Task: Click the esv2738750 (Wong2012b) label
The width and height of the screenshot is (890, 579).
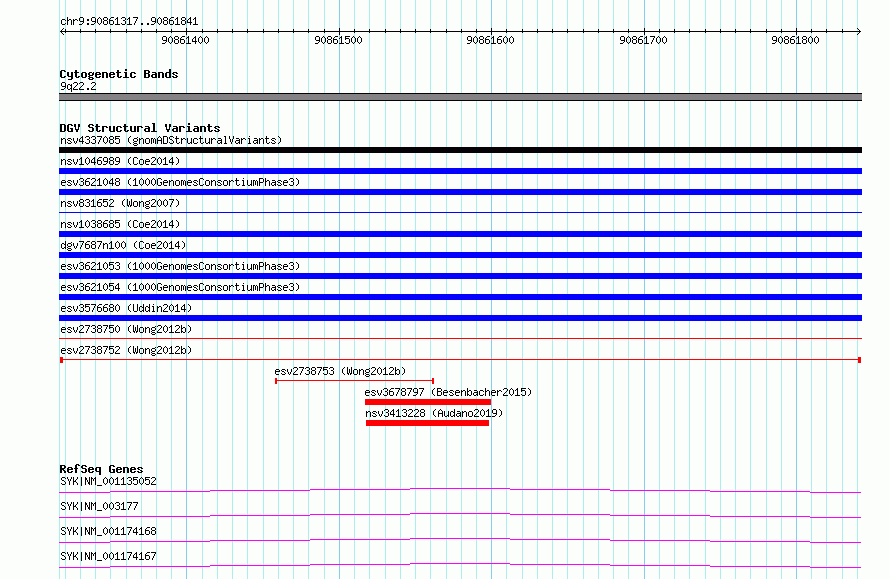Action: [126, 329]
